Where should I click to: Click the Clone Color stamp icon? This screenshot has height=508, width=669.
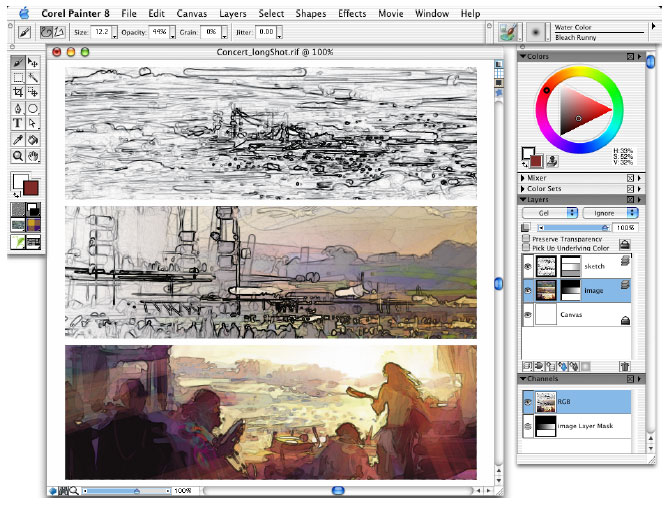(553, 161)
